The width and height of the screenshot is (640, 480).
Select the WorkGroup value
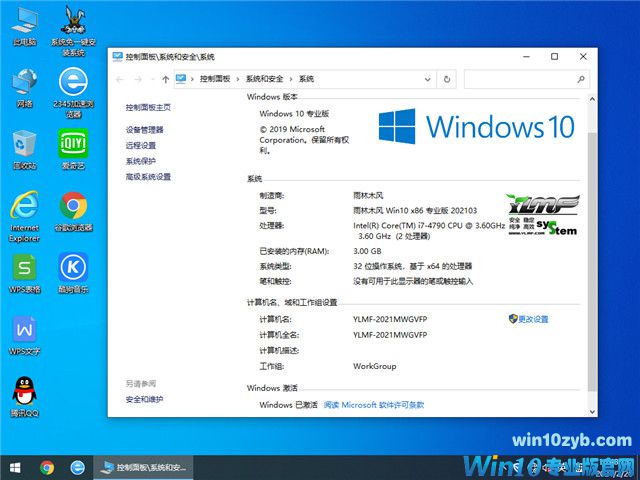[x=375, y=366]
